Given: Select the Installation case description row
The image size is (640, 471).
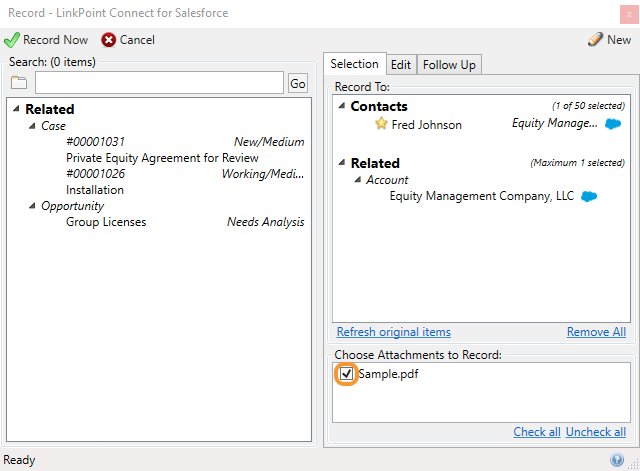Looking at the screenshot, I should click(95, 190).
